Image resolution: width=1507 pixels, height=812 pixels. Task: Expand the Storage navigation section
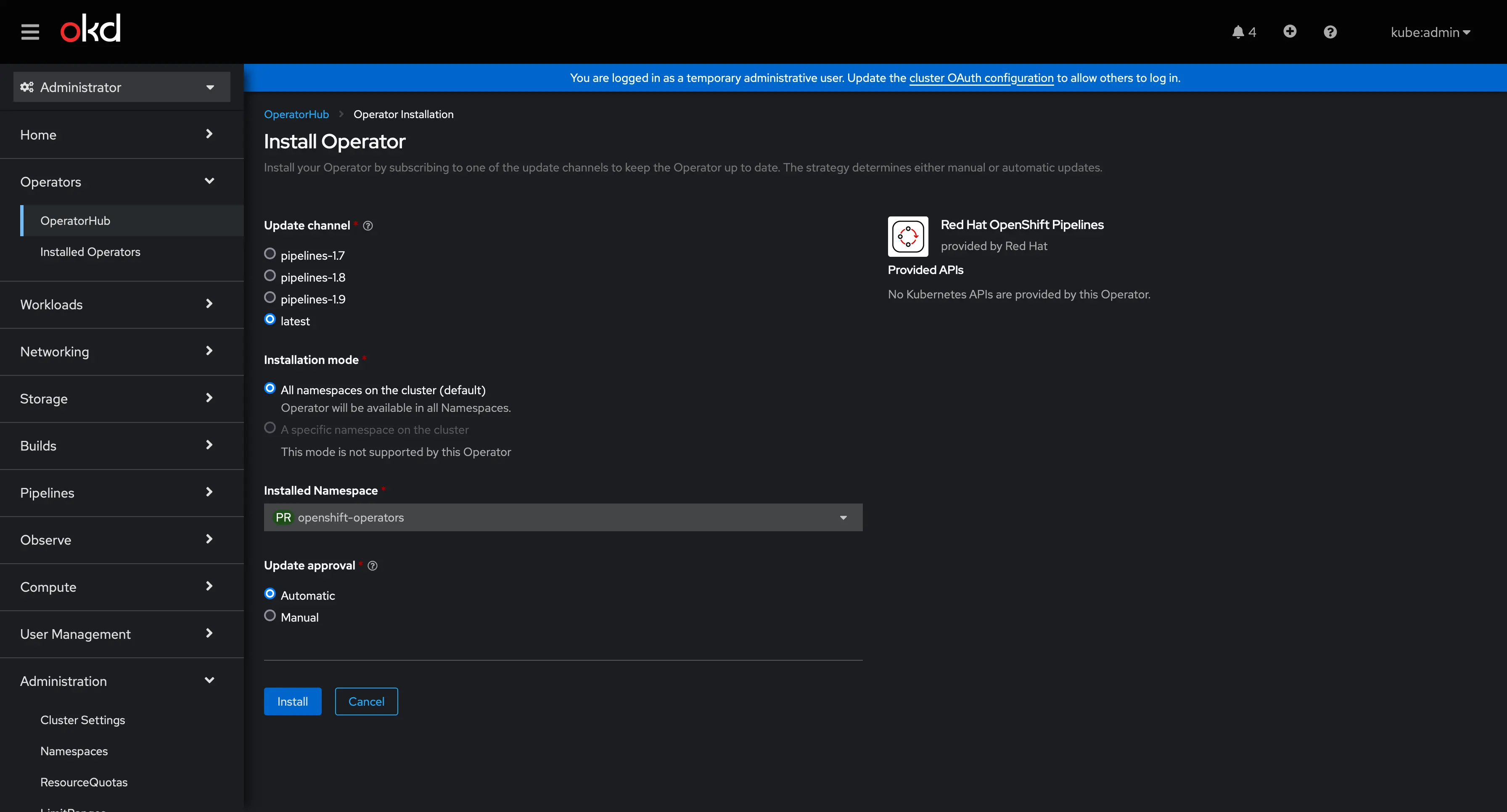(122, 399)
